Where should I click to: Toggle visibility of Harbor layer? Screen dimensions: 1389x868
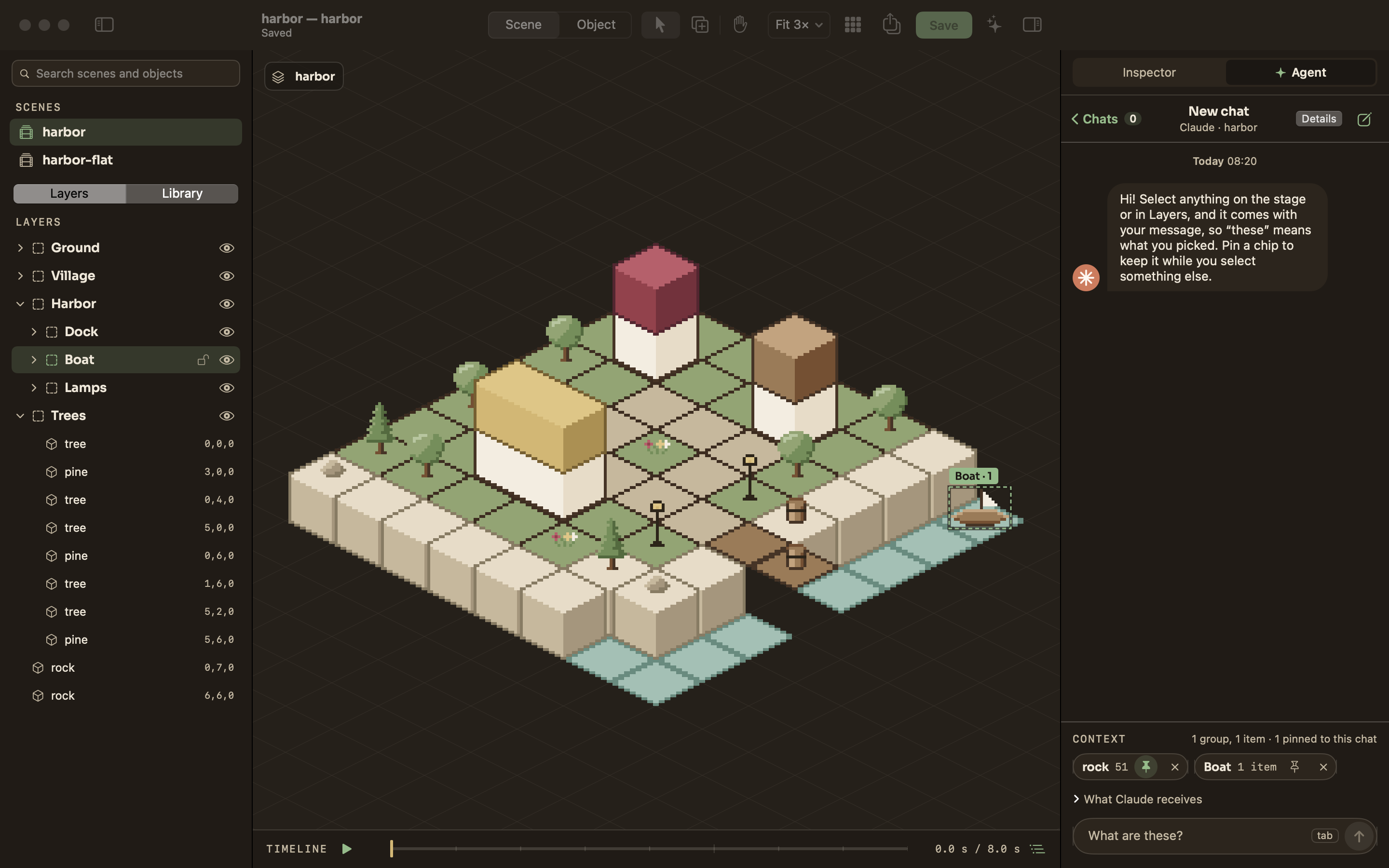coord(227,304)
